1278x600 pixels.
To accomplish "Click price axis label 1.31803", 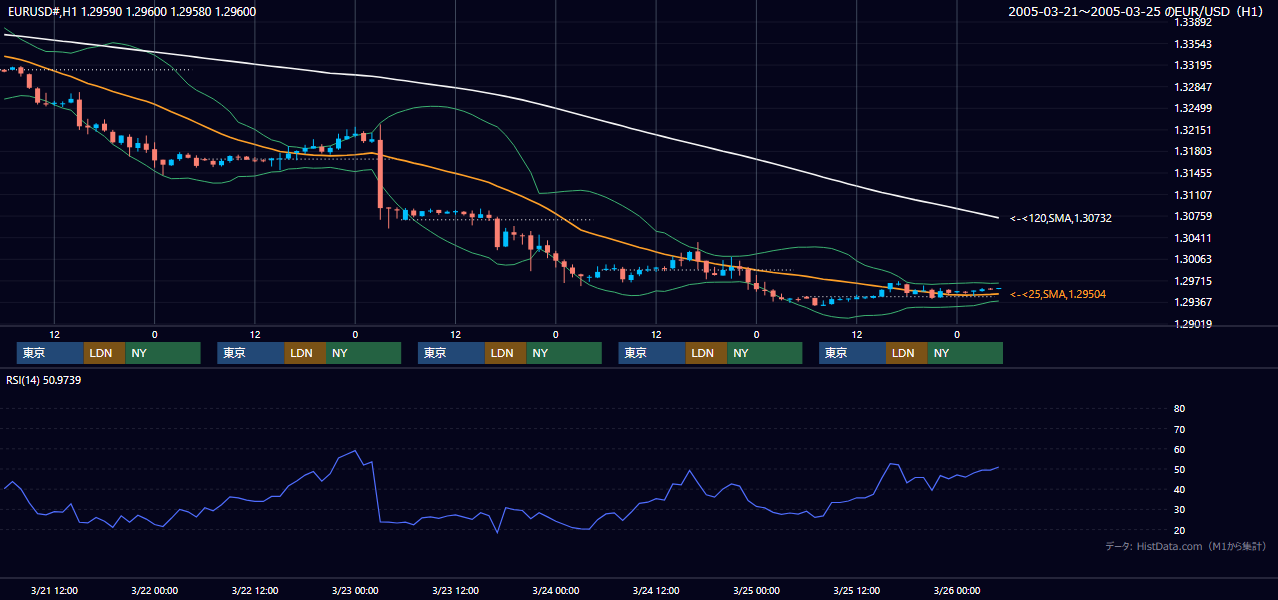I will pos(1193,151).
